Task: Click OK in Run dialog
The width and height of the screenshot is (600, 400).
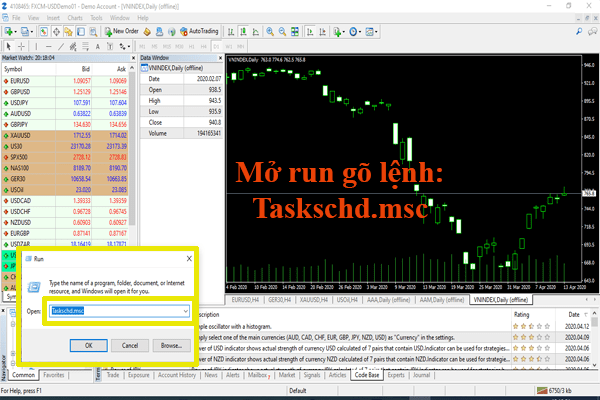Action: [88, 345]
